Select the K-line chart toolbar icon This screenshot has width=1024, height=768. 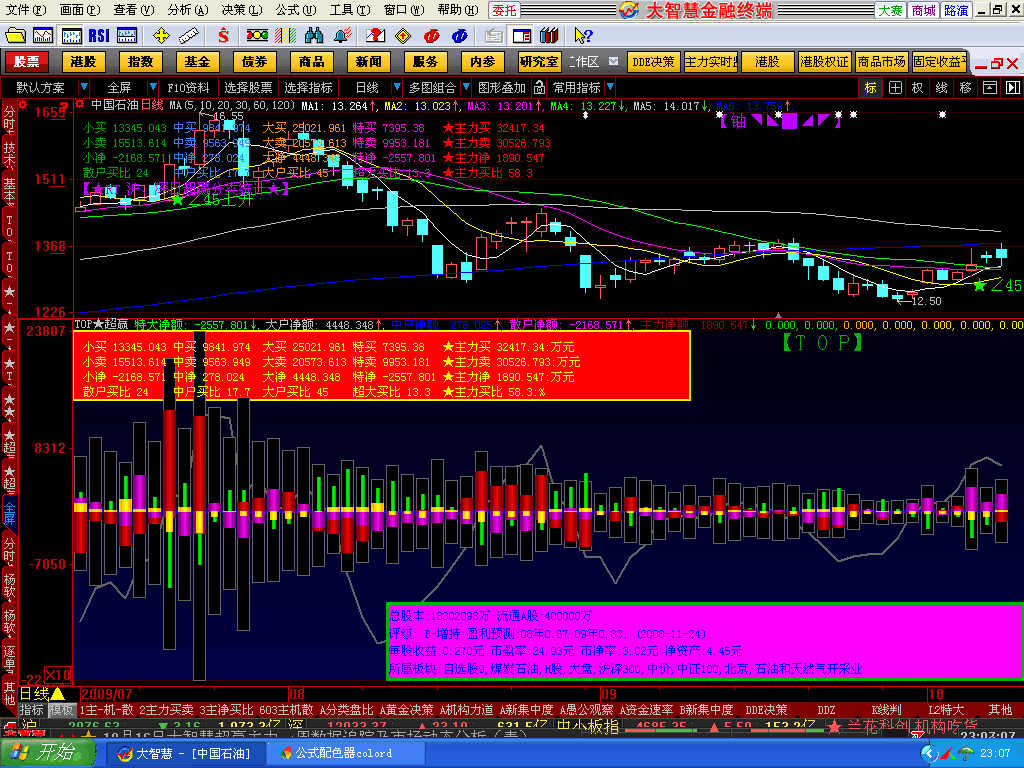(71, 35)
